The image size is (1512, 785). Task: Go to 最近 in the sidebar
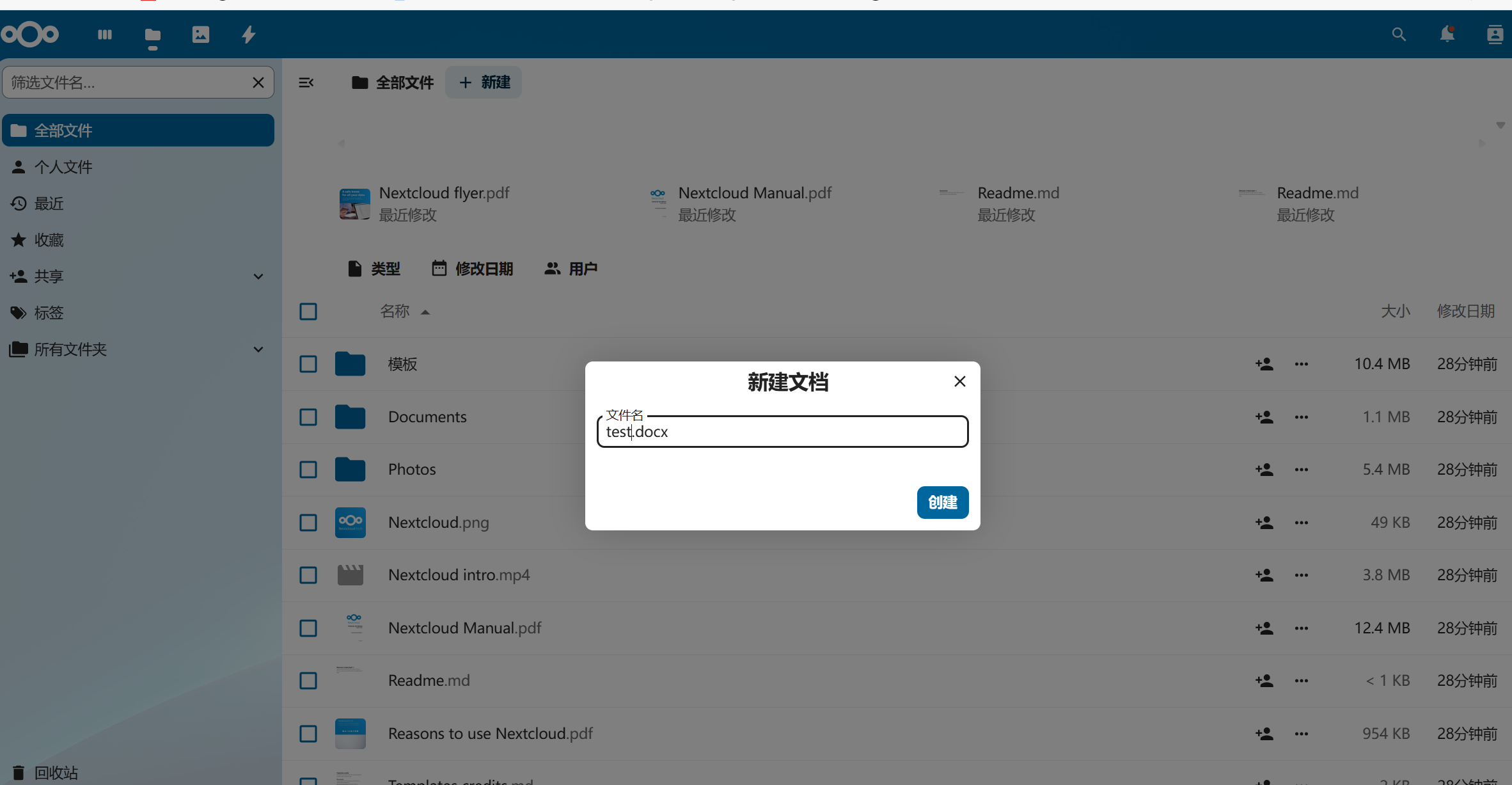coord(49,203)
